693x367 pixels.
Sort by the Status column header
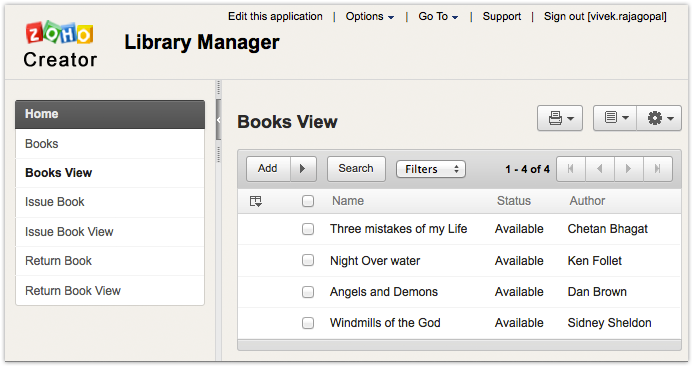point(514,201)
